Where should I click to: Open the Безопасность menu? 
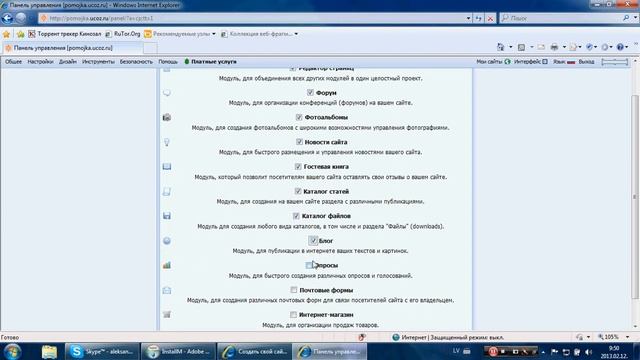(136, 62)
